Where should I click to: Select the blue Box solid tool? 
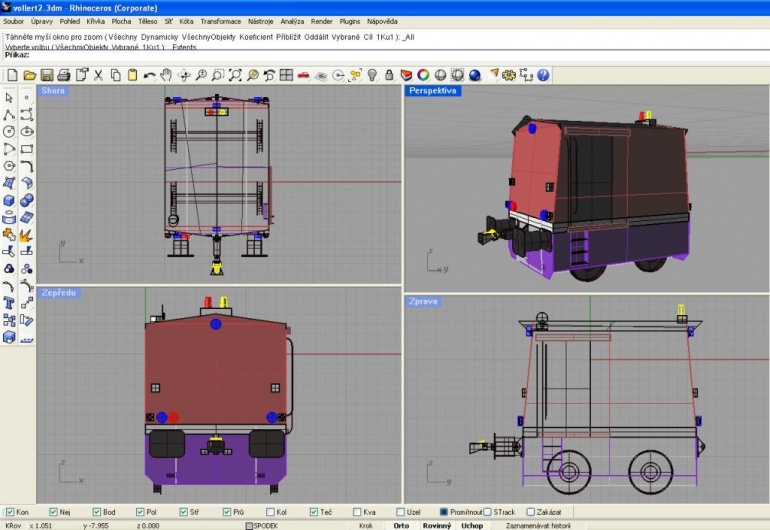pos(9,200)
